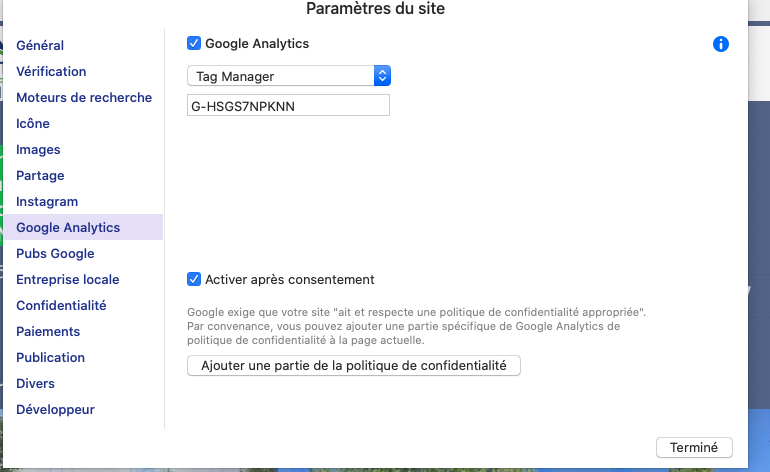The width and height of the screenshot is (770, 472).
Task: Click the G-HSGS7NPKNN tracking ID field
Action: (x=288, y=106)
